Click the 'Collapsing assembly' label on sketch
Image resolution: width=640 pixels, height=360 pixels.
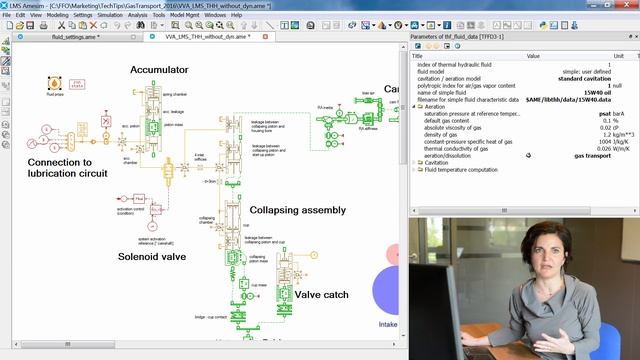(298, 210)
